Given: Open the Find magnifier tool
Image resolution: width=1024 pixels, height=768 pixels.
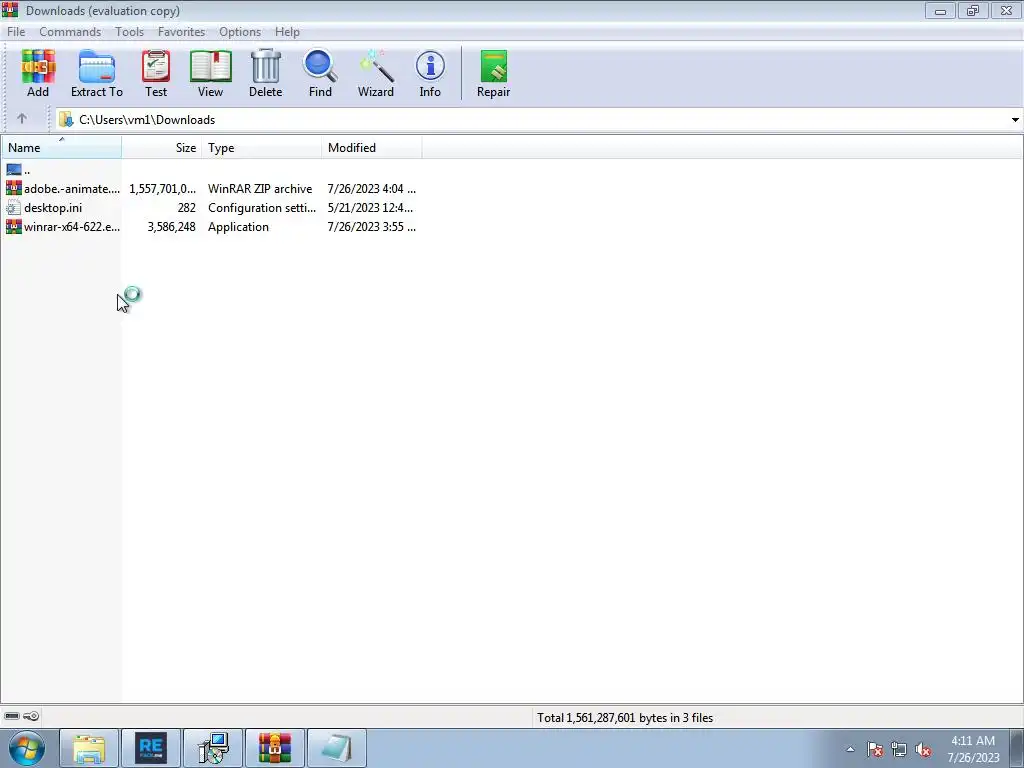Looking at the screenshot, I should point(320,73).
